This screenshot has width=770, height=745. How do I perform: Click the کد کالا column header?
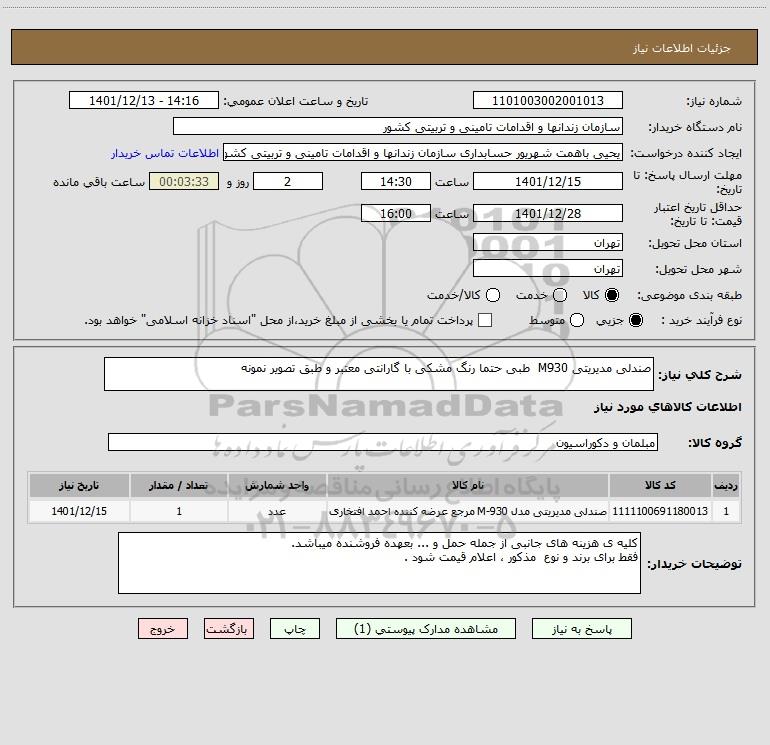(660, 485)
